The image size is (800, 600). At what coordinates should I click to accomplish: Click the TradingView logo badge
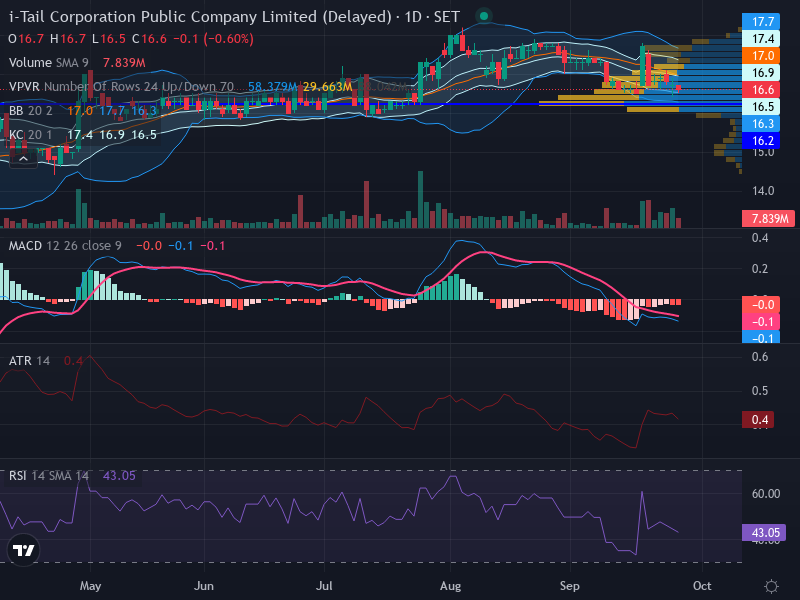[x=23, y=550]
